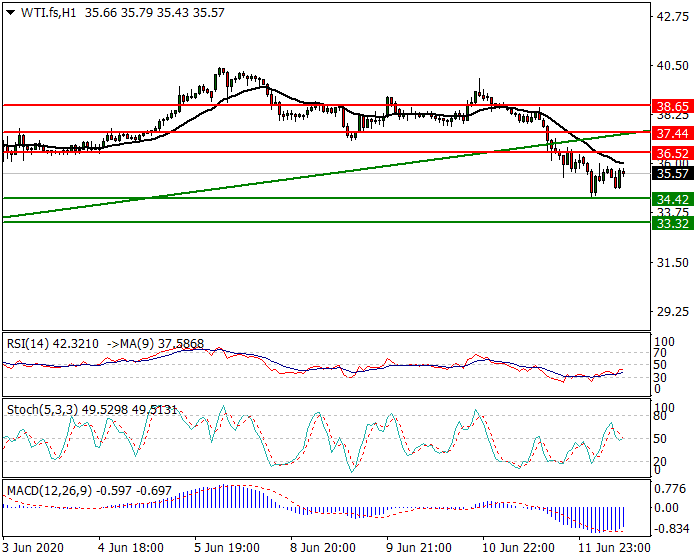This screenshot has height=560, width=700.
Task: Click the 11 Jun 23:00 time label
Action: pos(614,547)
